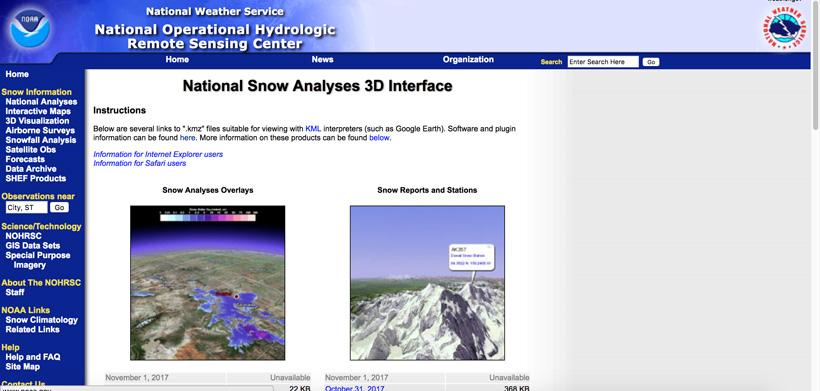This screenshot has height=391, width=820.
Task: Click the Snow Analyses Overlays preview image
Action: (x=208, y=283)
